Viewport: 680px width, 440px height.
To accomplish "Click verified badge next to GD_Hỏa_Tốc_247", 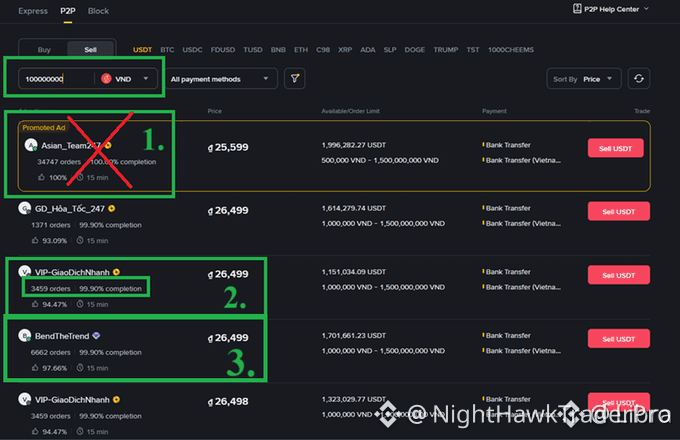I will point(112,209).
